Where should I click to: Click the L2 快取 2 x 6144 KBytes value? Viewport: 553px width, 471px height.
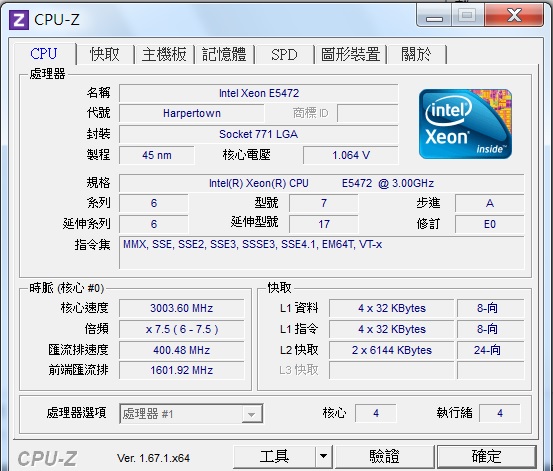[x=391, y=350]
